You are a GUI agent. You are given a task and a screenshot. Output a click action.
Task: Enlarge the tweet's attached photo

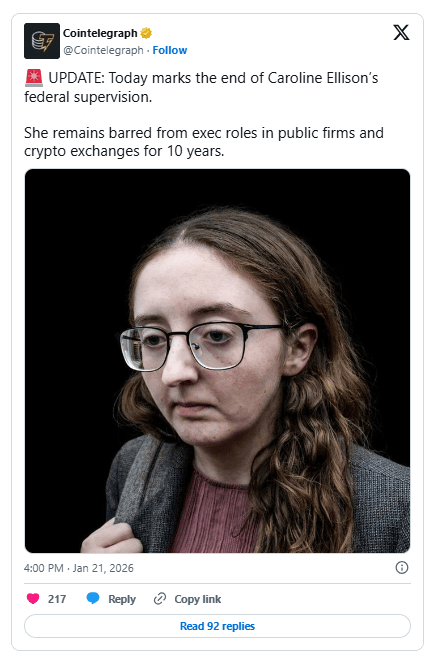point(217,361)
